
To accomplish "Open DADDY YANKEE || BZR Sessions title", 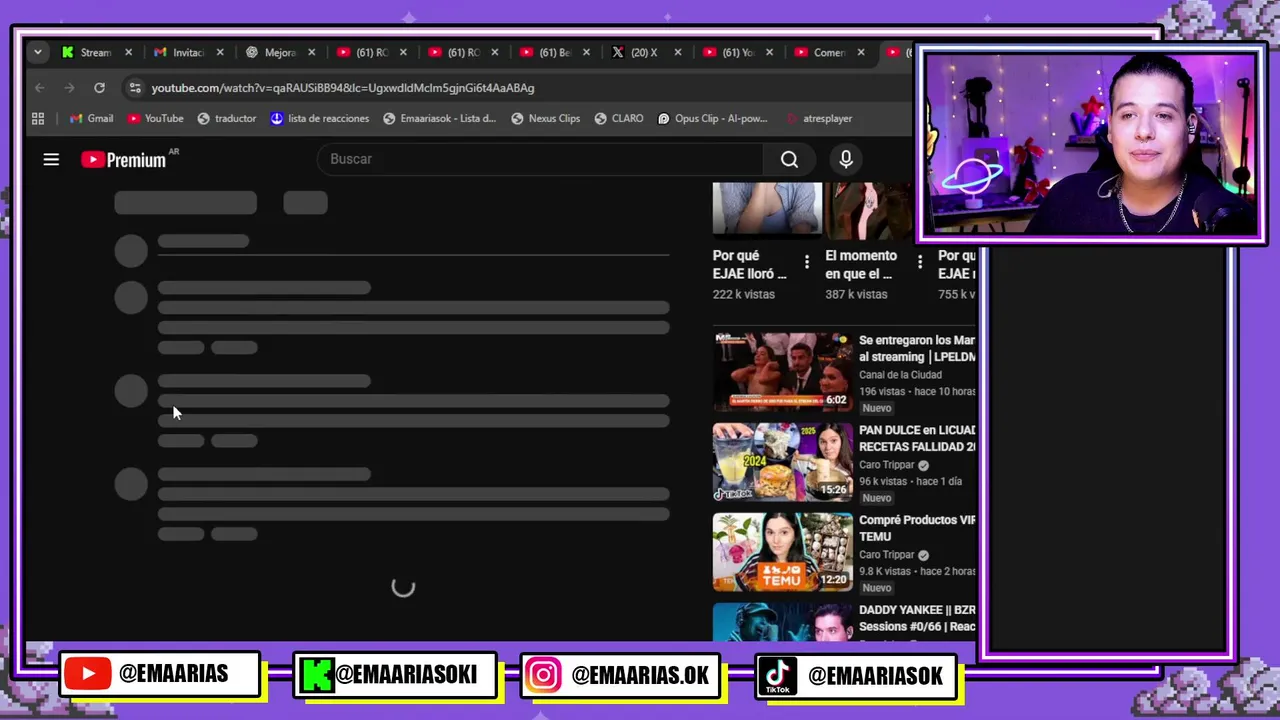I will pyautogui.click(x=916, y=618).
